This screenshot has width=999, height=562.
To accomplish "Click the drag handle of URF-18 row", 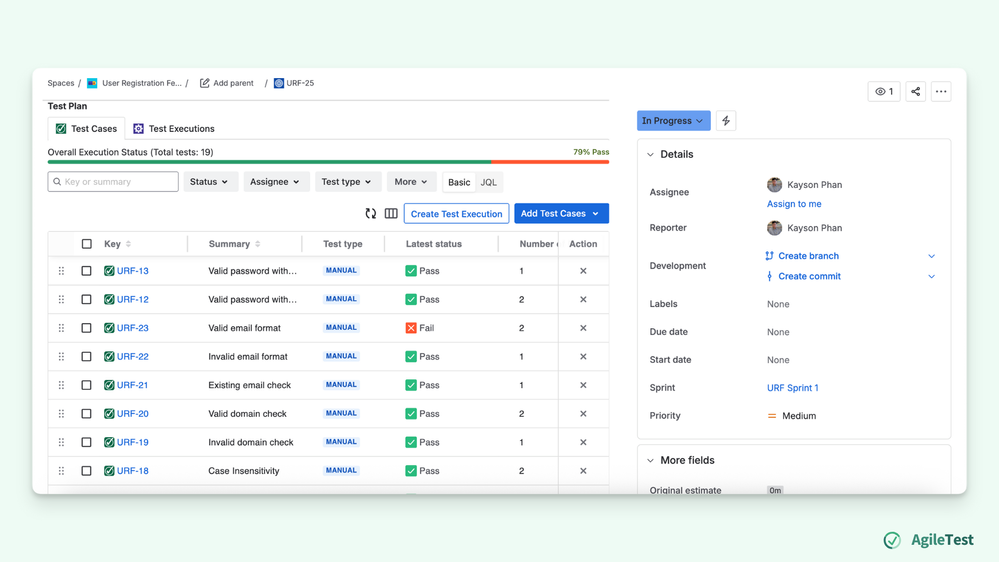I will coord(61,471).
